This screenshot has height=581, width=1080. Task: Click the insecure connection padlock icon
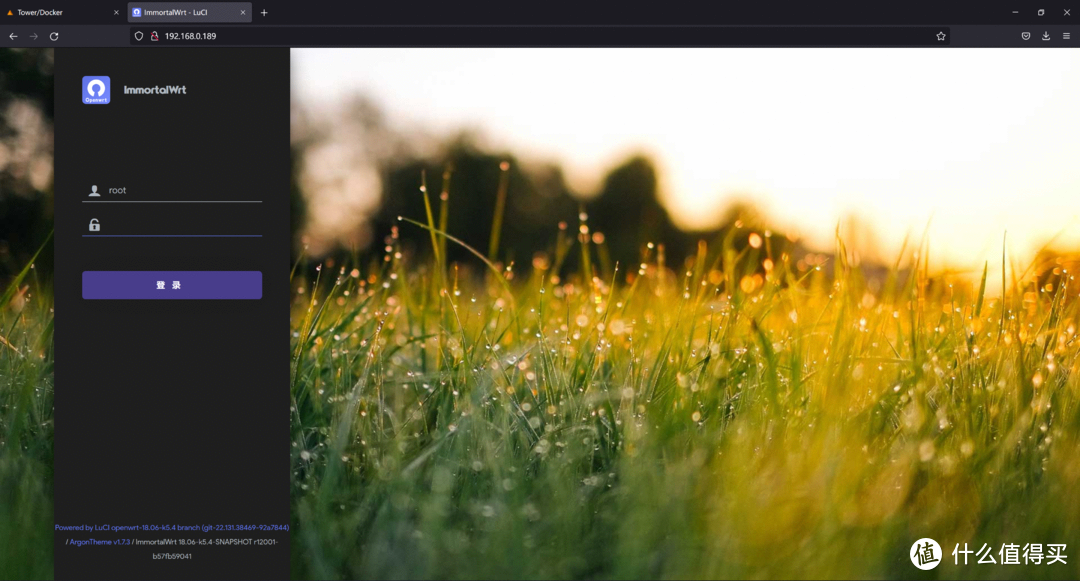pyautogui.click(x=155, y=36)
